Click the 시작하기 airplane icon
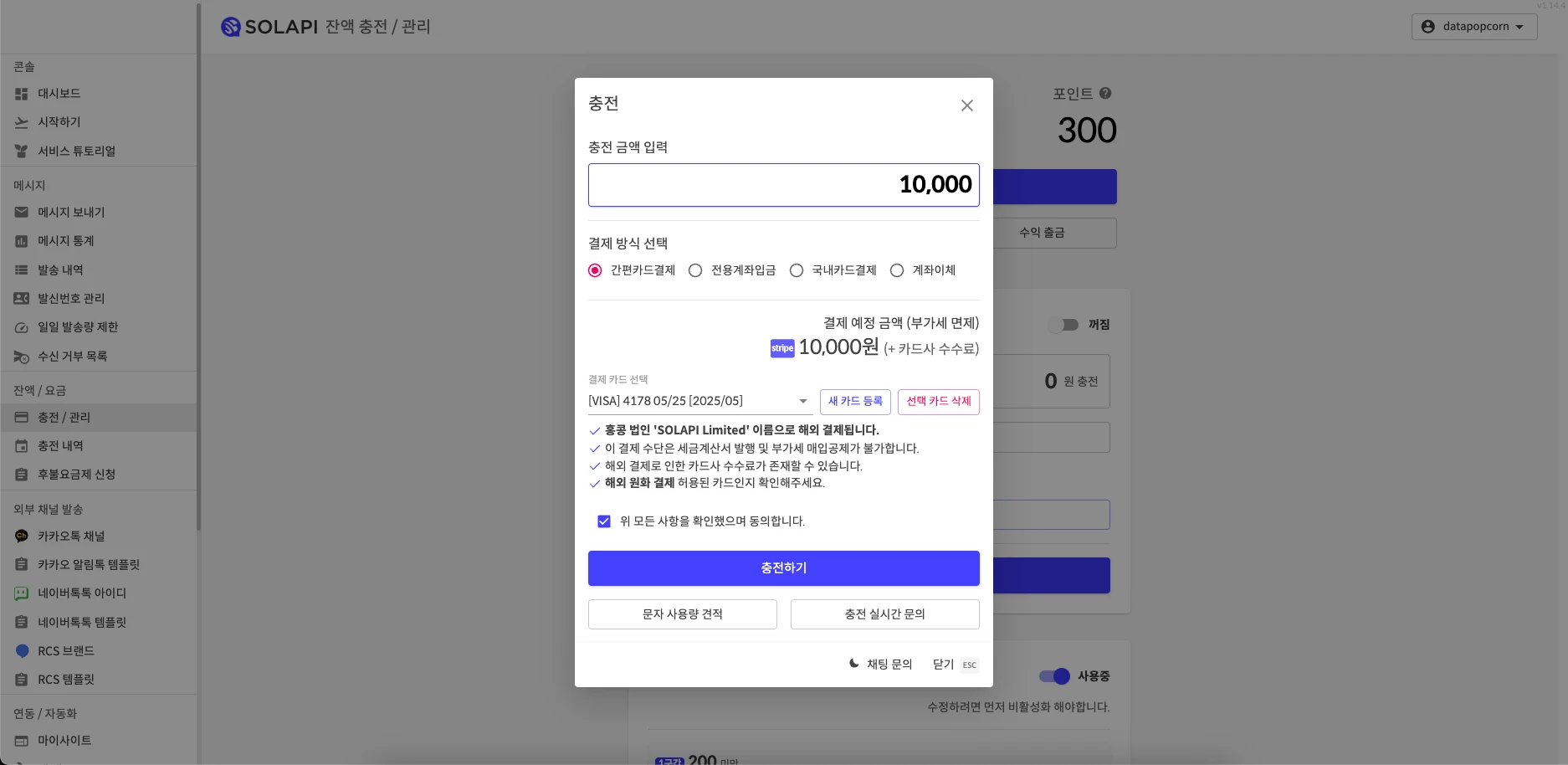 point(22,122)
